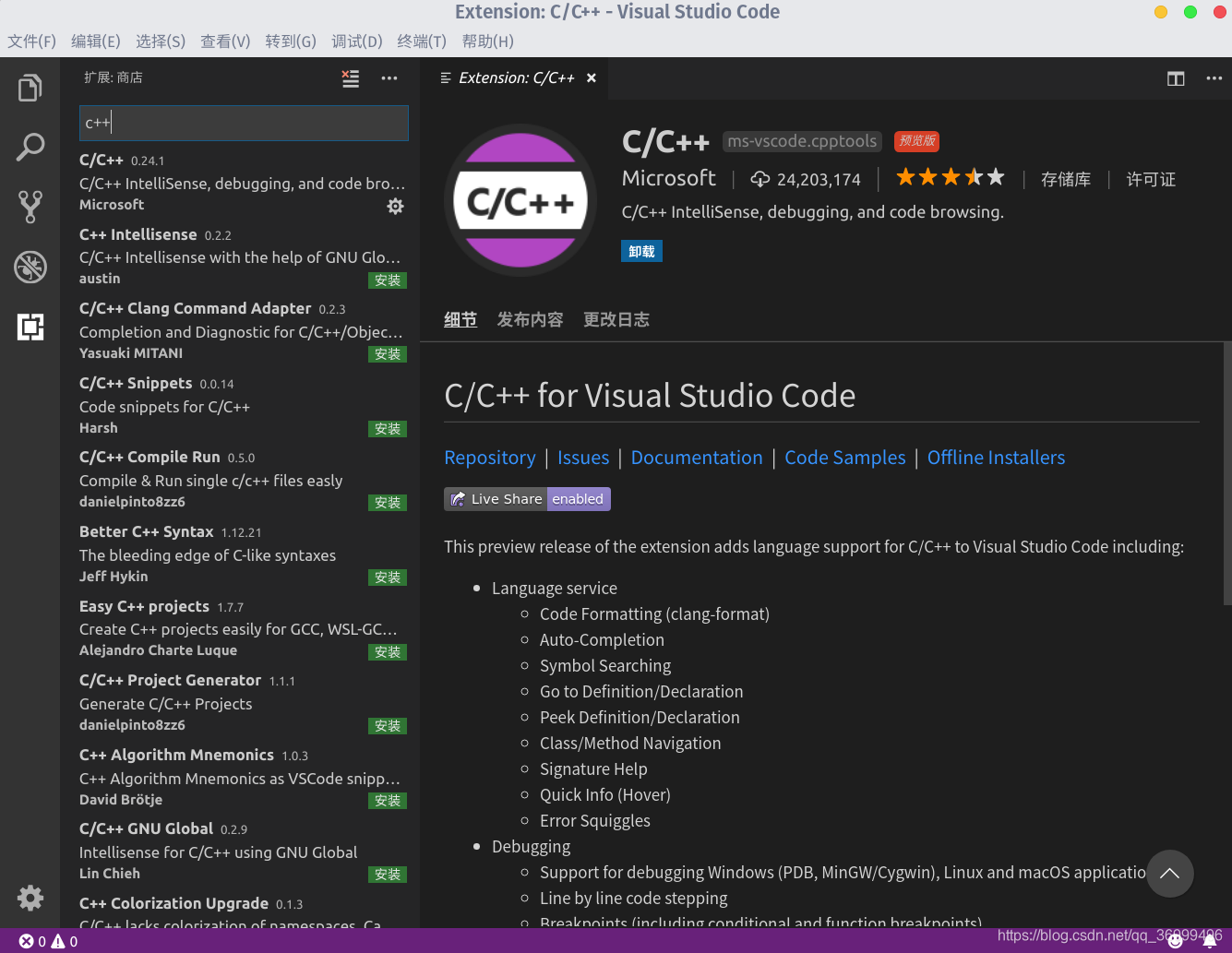Click the 预览版 preview badge
Screen dimensions: 1232x953
[x=916, y=141]
